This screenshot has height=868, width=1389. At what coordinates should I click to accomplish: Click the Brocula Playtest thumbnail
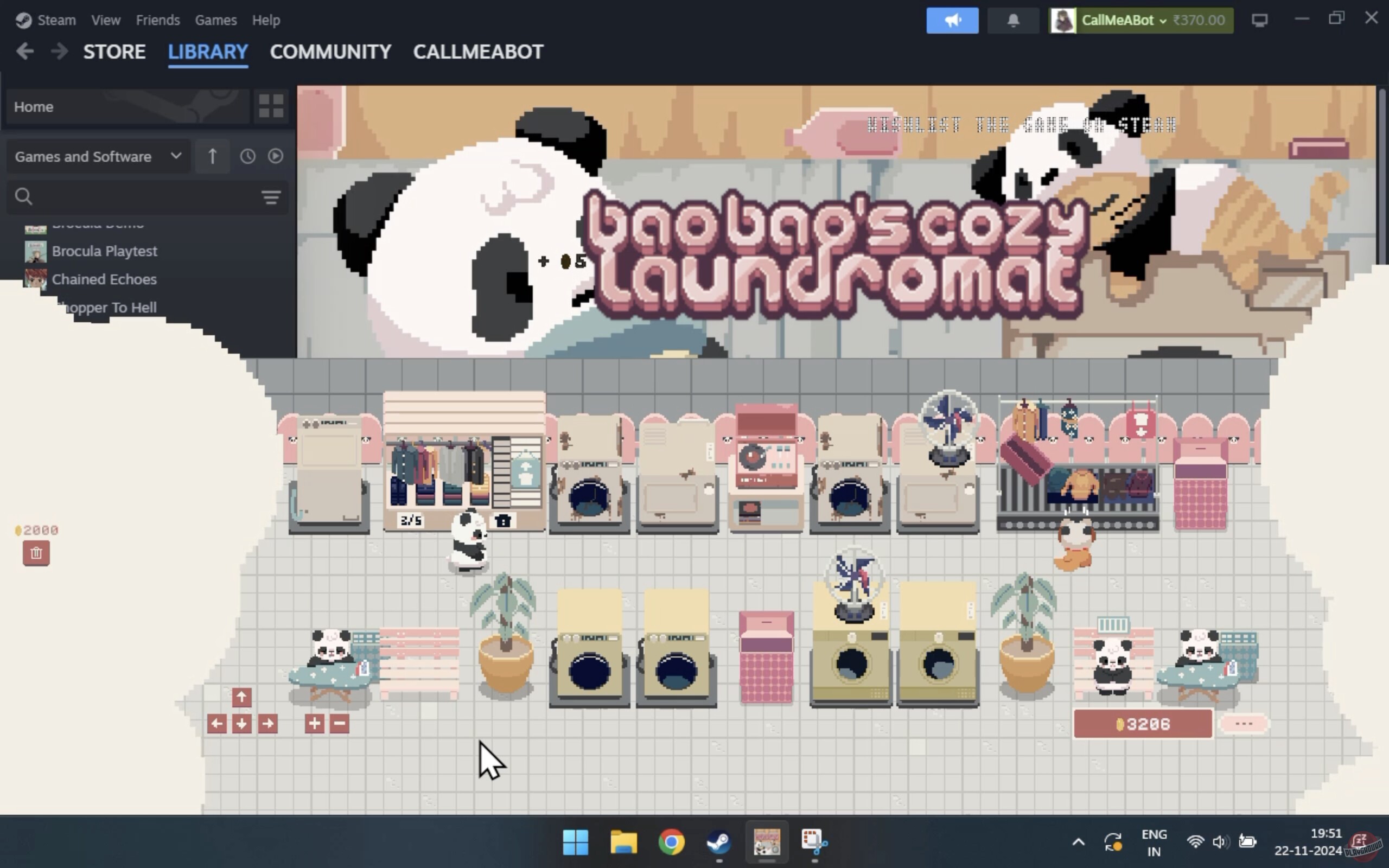[36, 251]
